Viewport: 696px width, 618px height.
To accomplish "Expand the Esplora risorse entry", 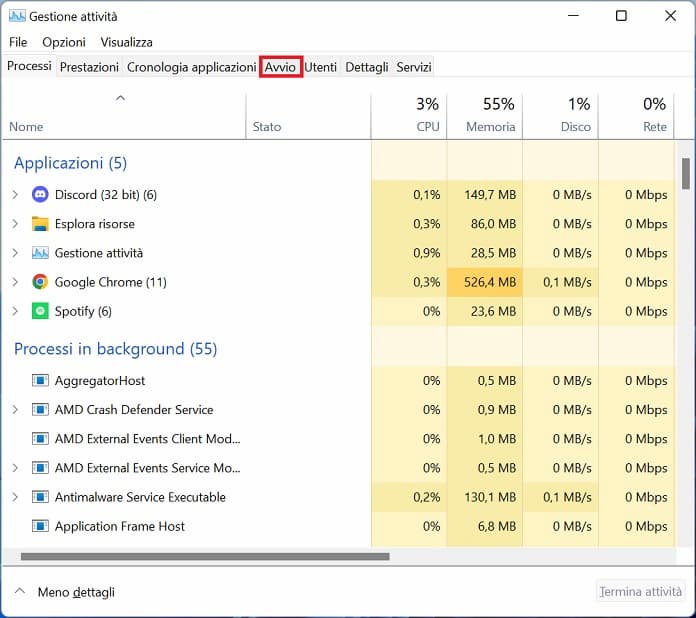I will 15,224.
